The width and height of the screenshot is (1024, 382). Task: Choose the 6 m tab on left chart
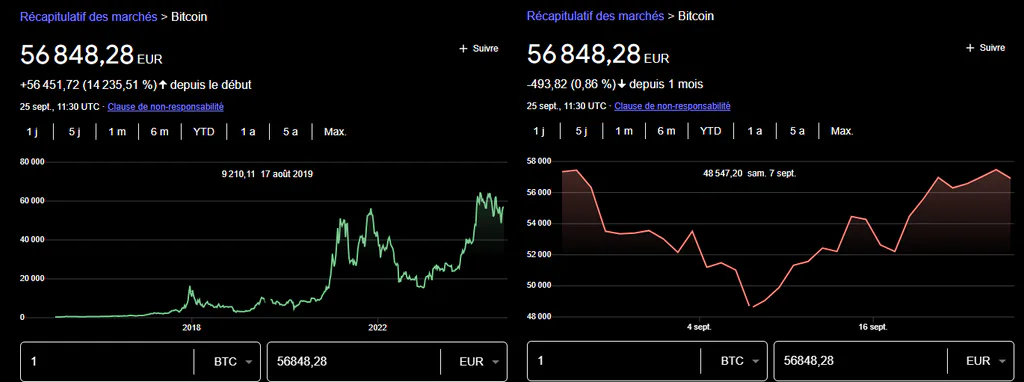(x=159, y=132)
